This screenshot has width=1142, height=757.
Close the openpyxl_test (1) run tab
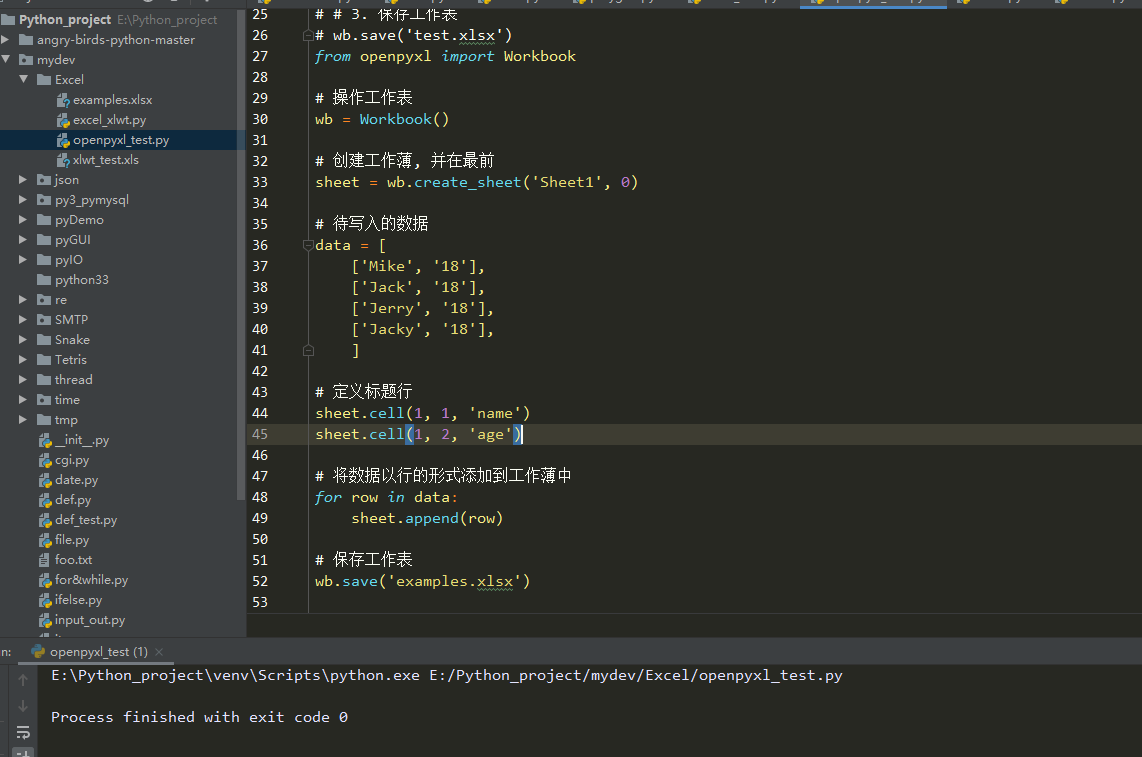157,650
